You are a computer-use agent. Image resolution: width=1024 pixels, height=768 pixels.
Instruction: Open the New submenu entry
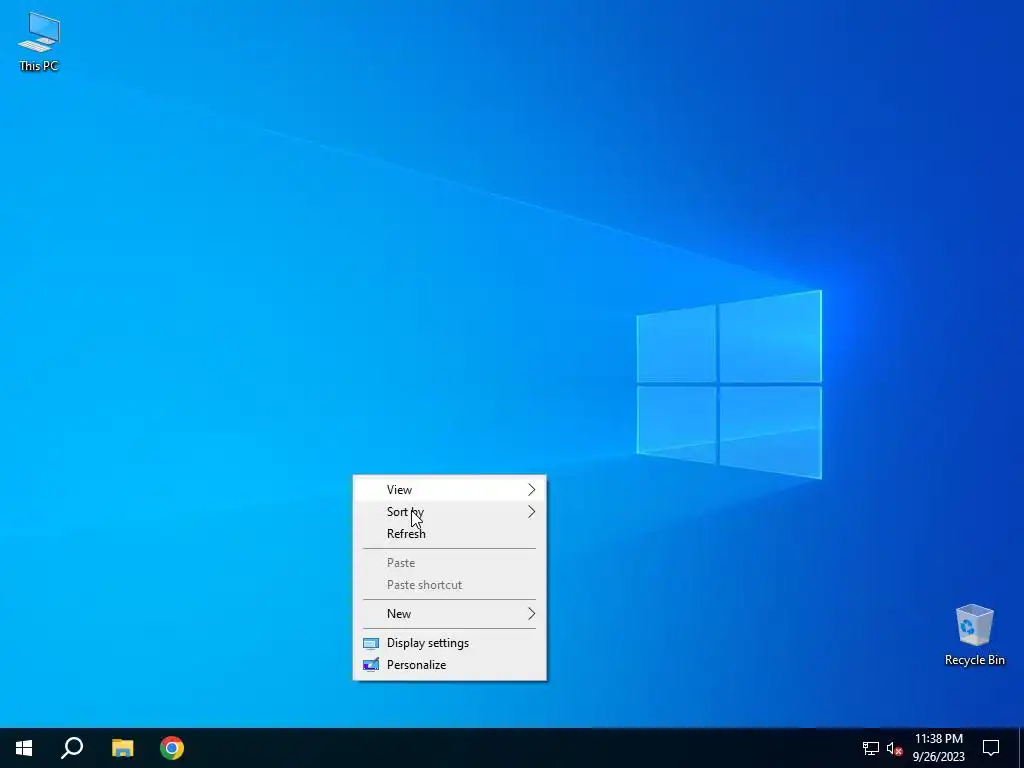pyautogui.click(x=449, y=614)
